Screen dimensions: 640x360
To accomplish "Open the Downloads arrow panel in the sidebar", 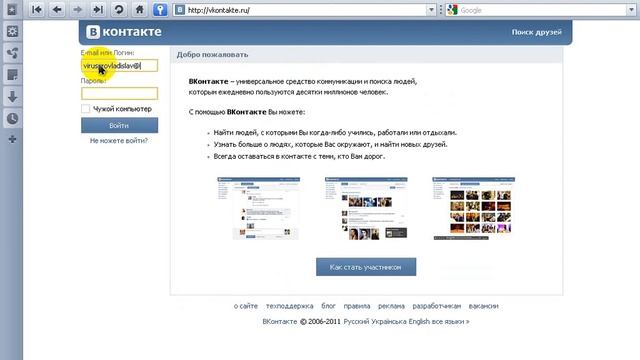I will point(12,97).
